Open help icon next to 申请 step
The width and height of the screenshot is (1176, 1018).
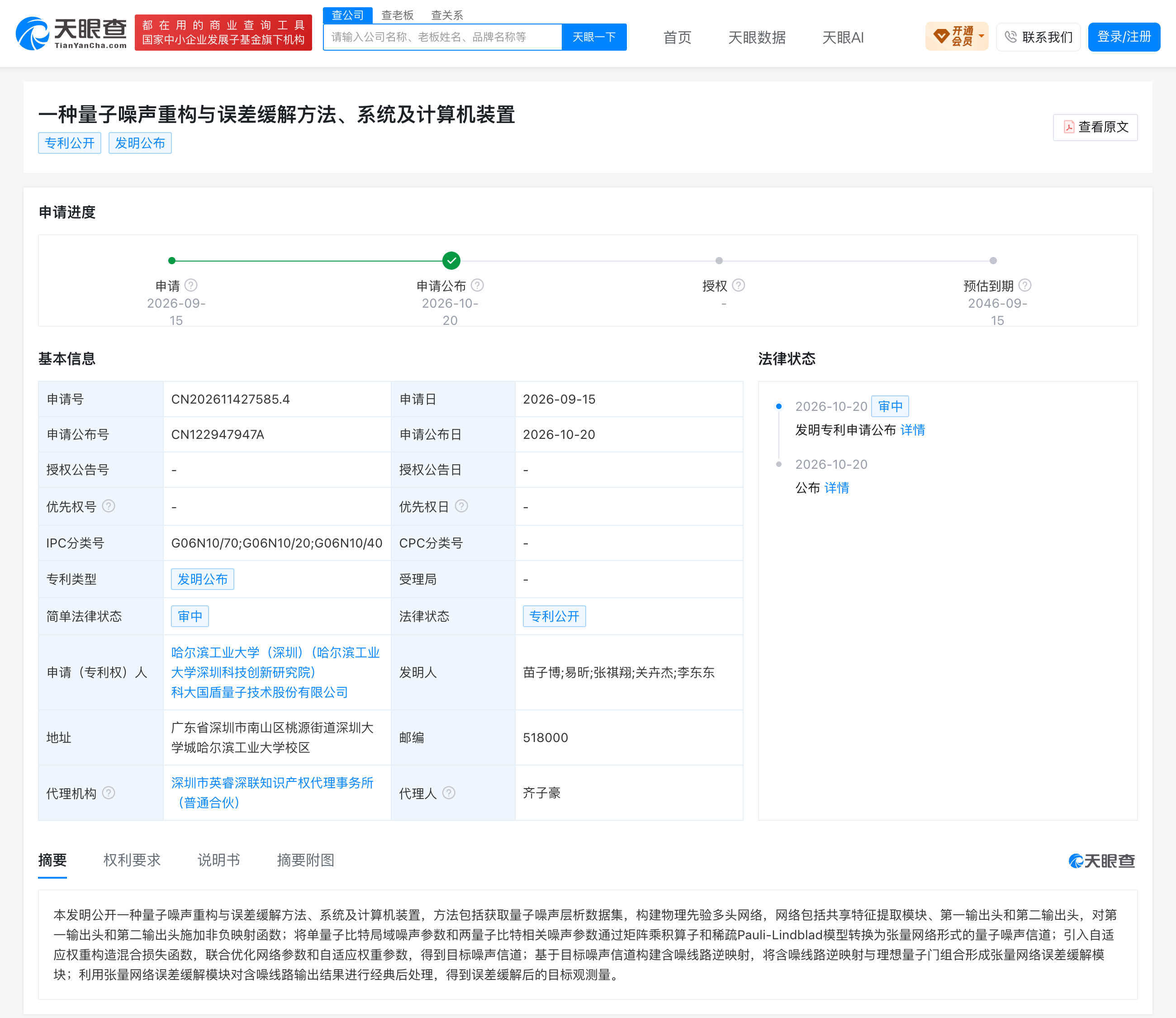191,285
